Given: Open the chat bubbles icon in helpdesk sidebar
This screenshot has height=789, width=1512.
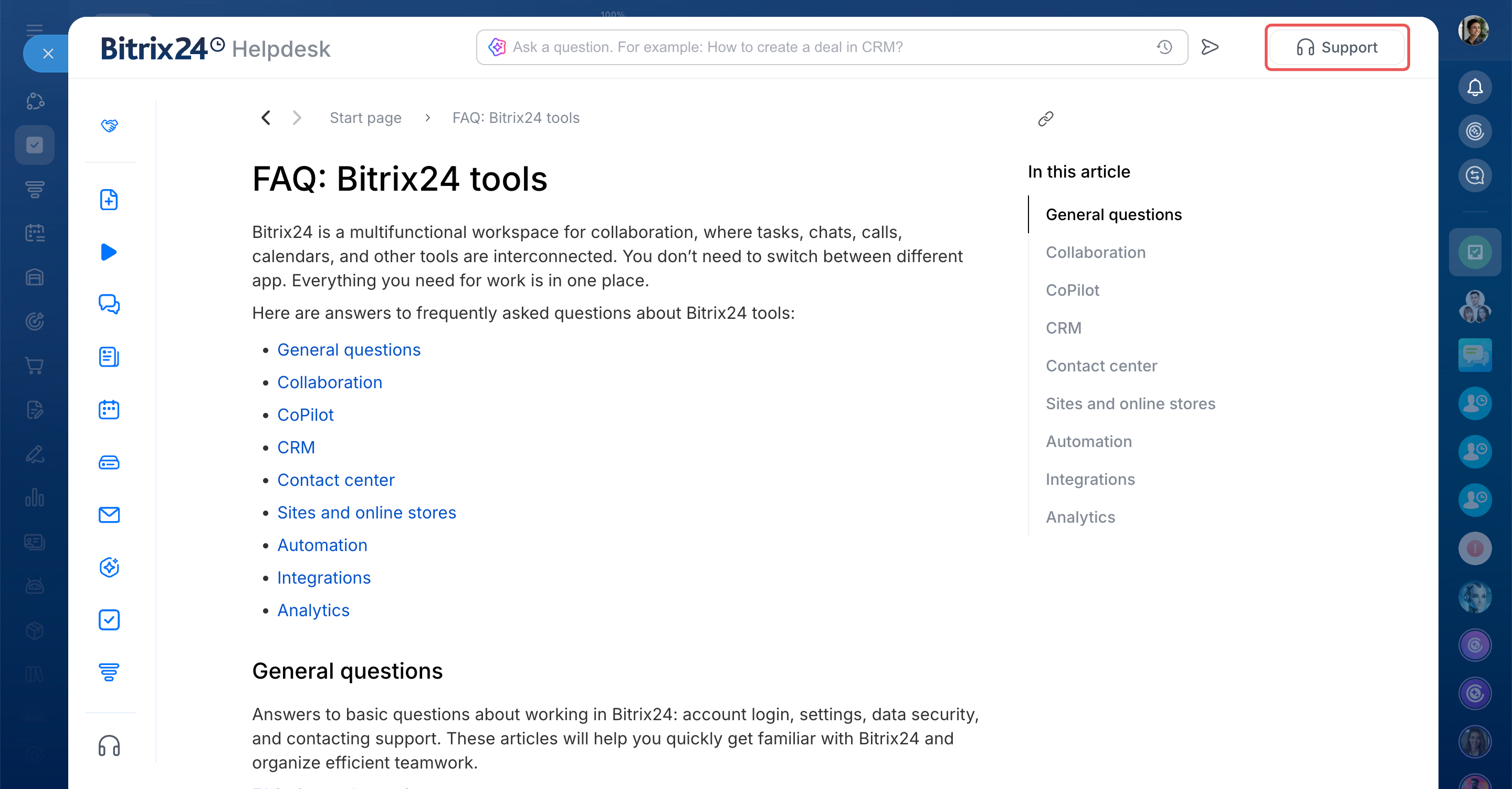Looking at the screenshot, I should coord(109,304).
